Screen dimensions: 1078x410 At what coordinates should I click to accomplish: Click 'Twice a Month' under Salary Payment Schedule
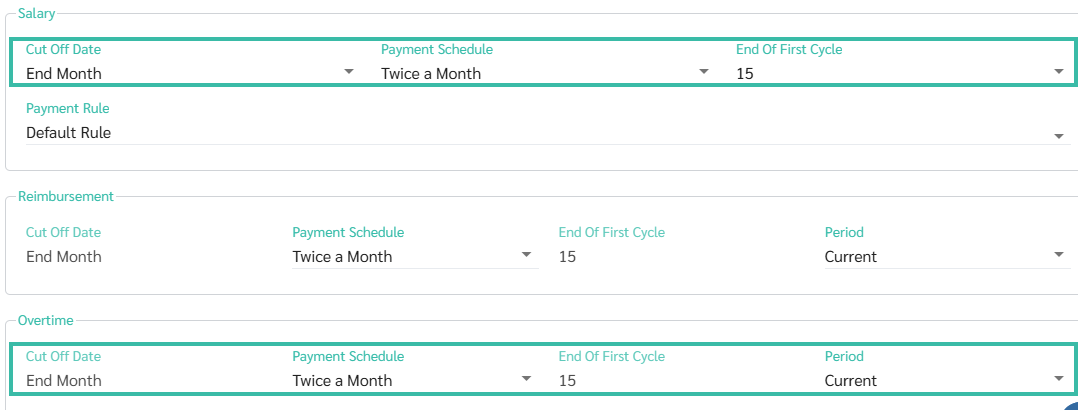point(431,73)
